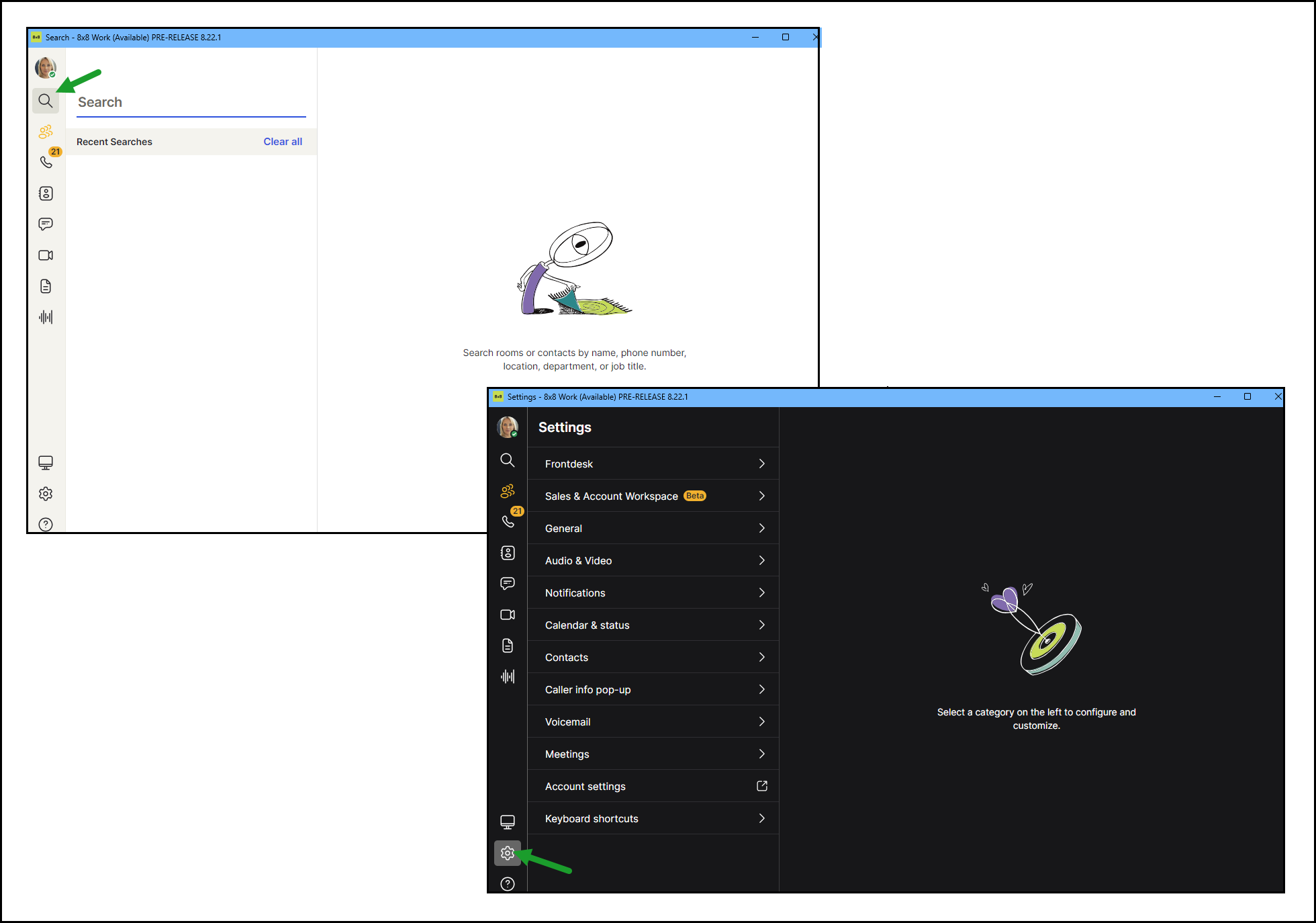Close the Settings window

1278,397
